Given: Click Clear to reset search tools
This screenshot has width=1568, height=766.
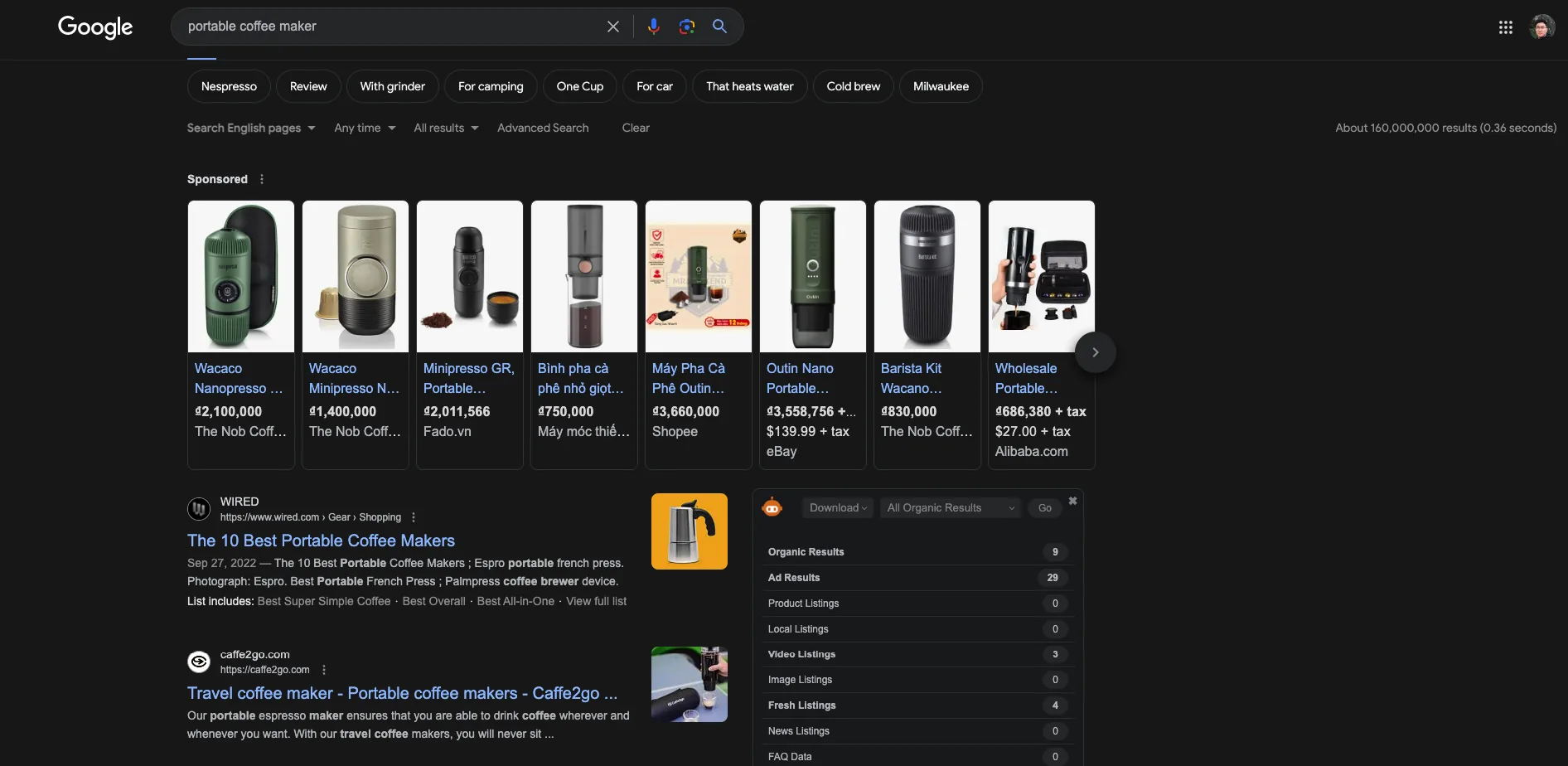Looking at the screenshot, I should tap(636, 128).
